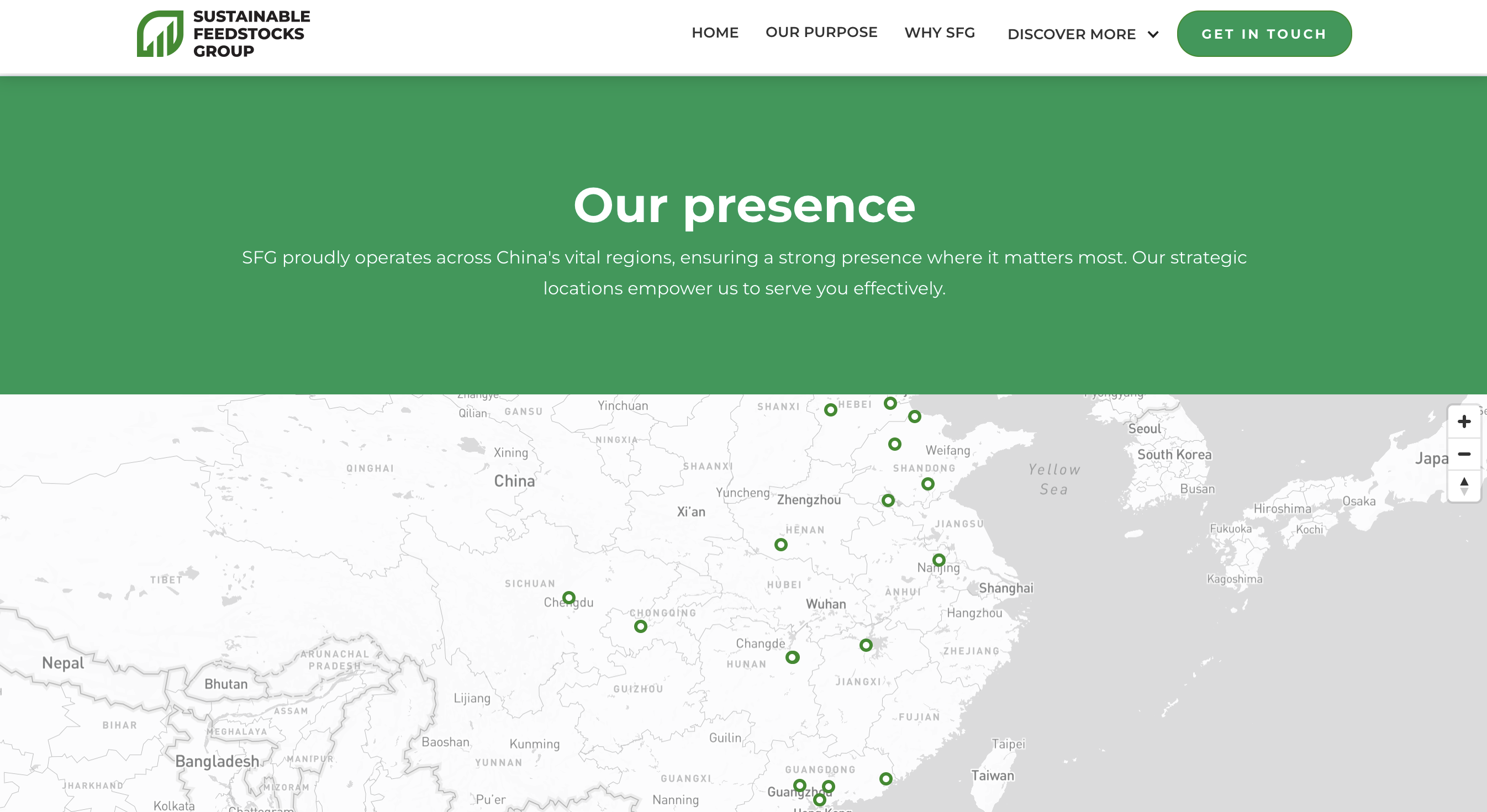Click the map marker near Nanjing
The height and width of the screenshot is (812, 1487).
click(938, 560)
